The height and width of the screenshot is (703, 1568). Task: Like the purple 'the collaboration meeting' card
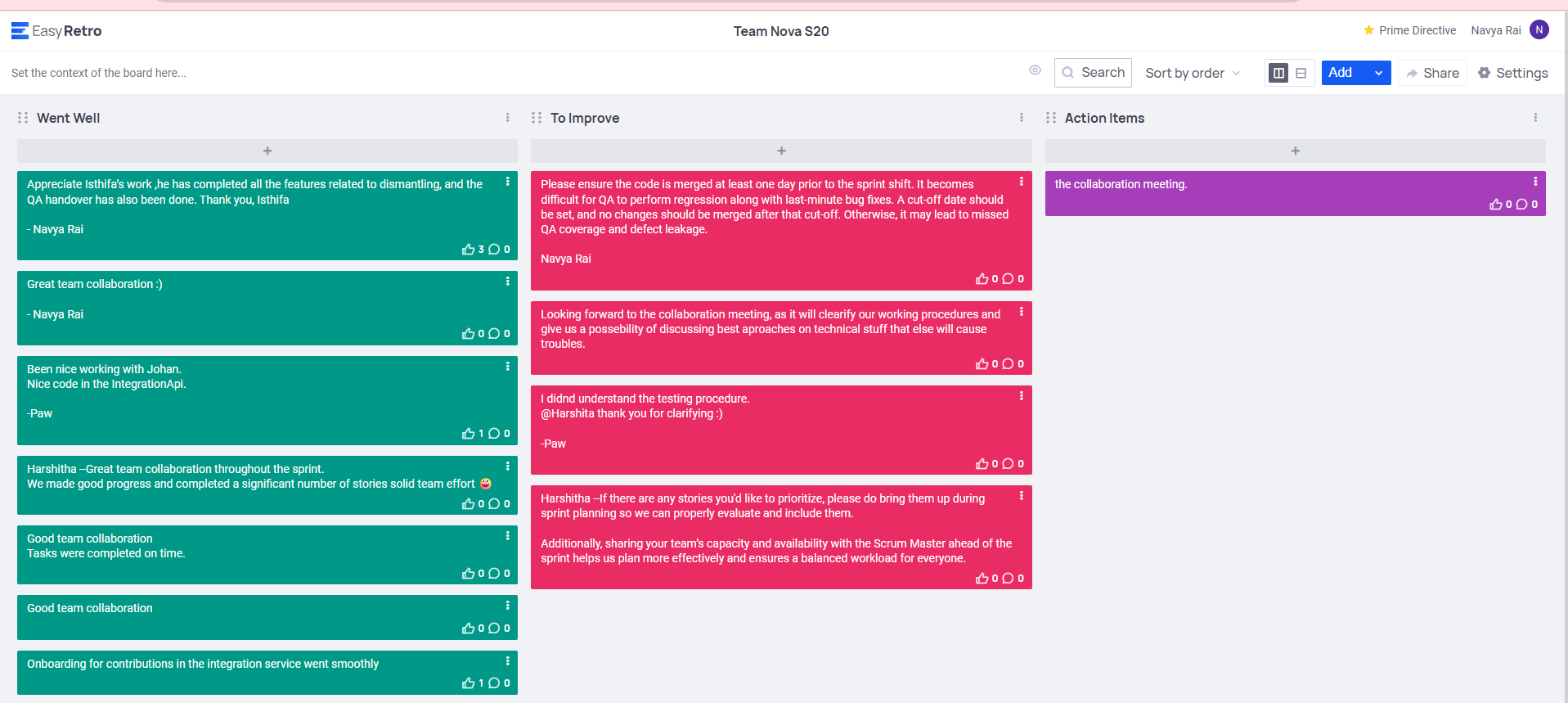point(1496,205)
